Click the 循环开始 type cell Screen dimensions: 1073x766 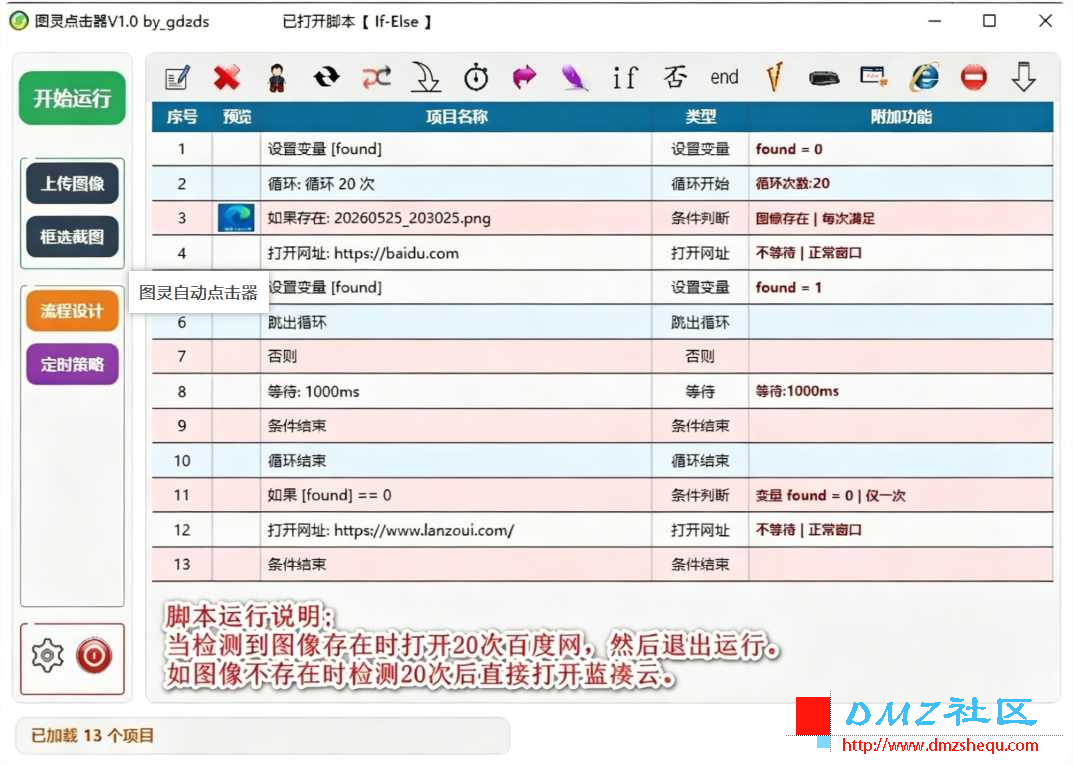coord(701,183)
